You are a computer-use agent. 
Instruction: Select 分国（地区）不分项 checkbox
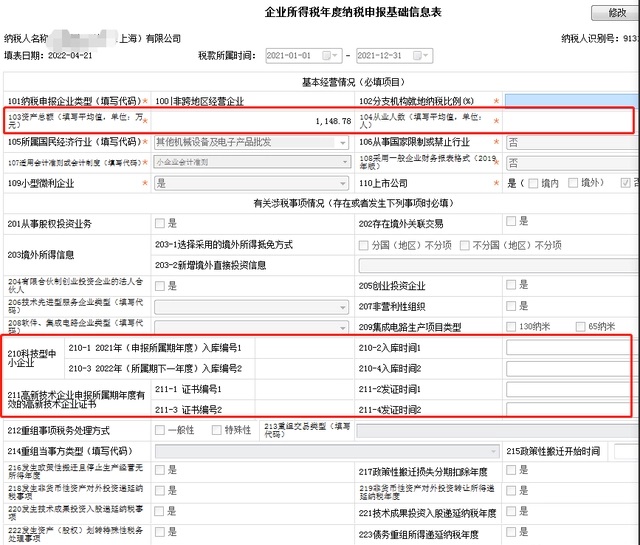pyautogui.click(x=363, y=245)
